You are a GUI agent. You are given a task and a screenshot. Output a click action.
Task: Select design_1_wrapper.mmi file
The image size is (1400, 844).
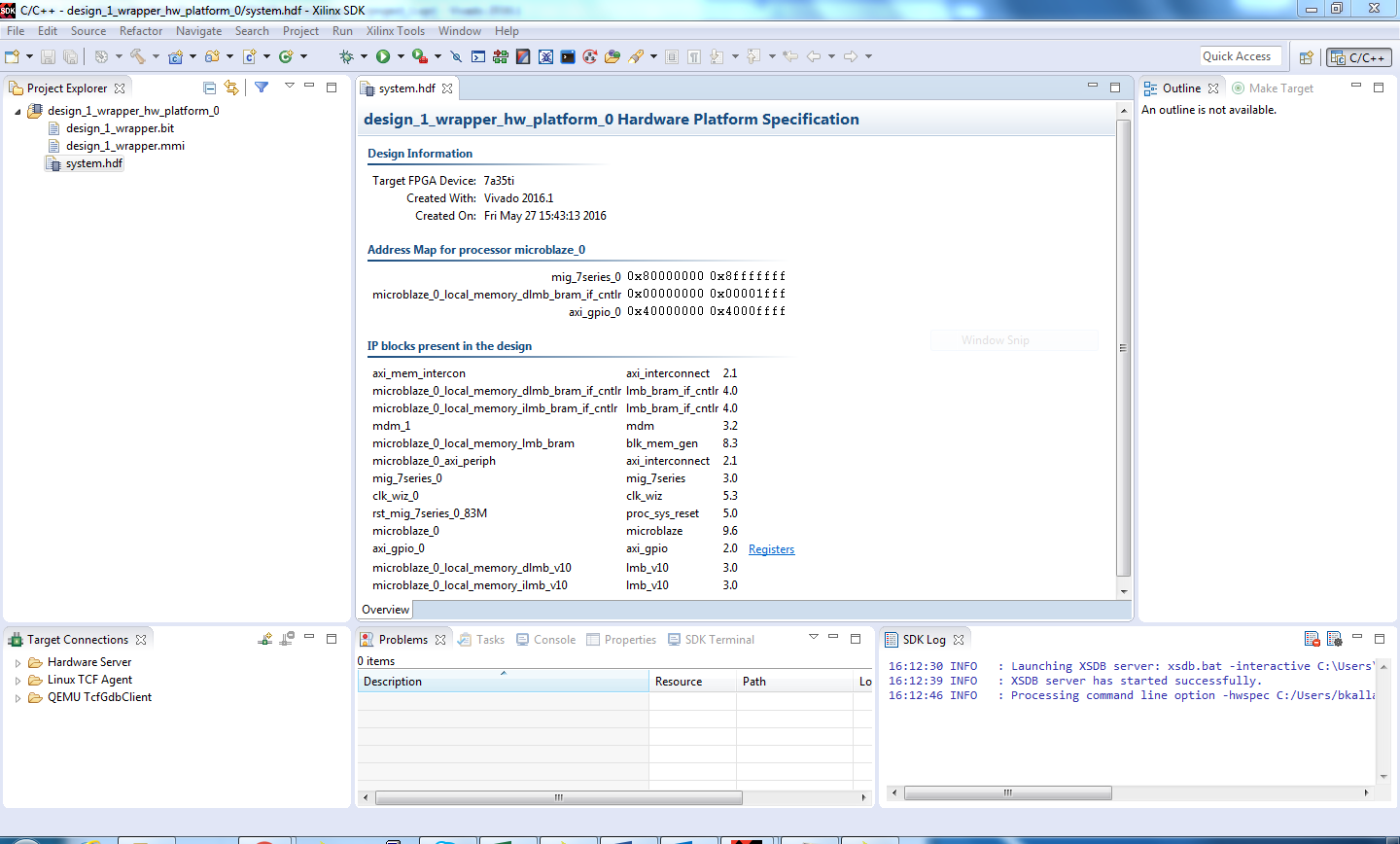[124, 146]
